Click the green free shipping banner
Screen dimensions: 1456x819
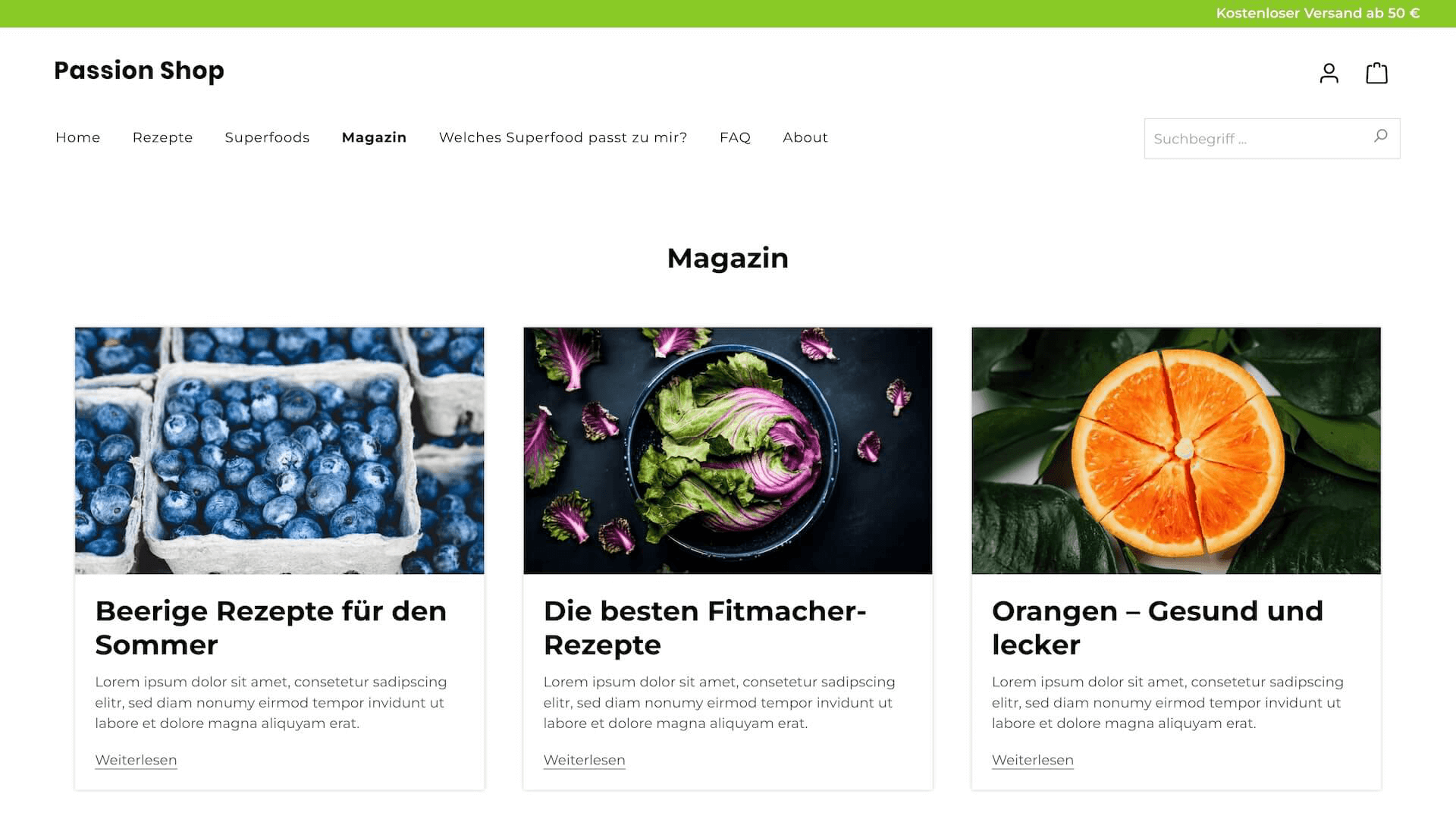point(728,14)
